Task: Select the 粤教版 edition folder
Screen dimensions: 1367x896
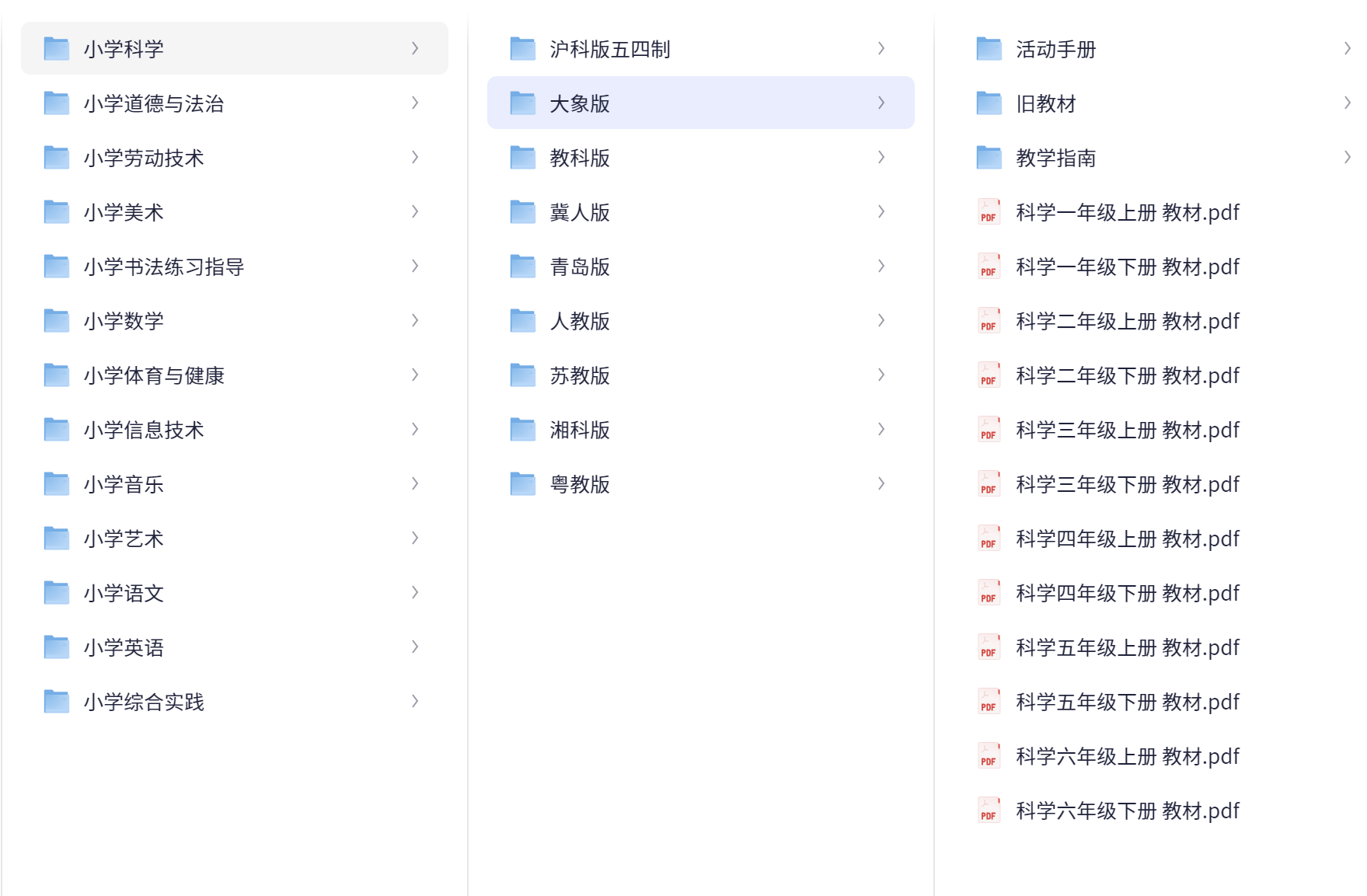Action: click(x=701, y=483)
